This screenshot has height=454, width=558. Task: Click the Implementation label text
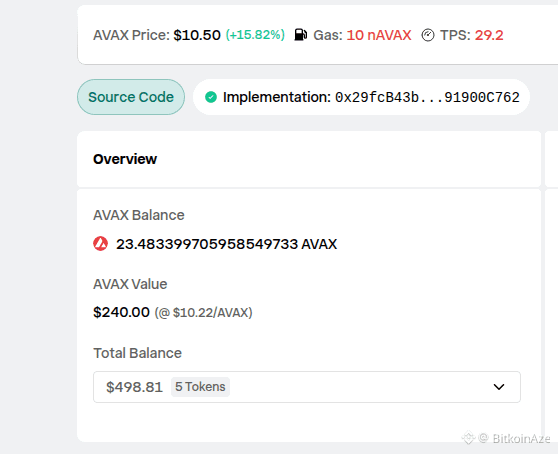277,97
